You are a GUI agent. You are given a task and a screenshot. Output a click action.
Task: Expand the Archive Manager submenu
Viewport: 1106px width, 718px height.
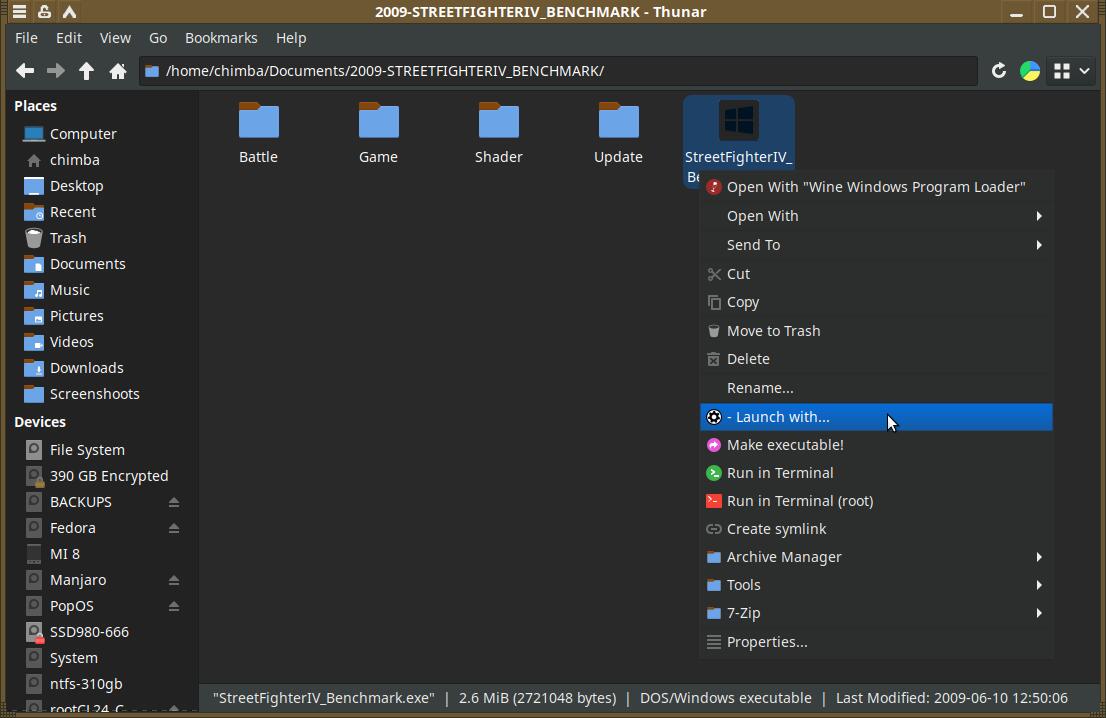876,557
